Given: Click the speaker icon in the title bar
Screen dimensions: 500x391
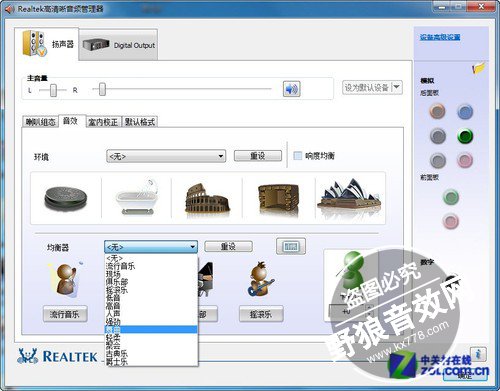Looking at the screenshot, I should pyautogui.click(x=9, y=9).
